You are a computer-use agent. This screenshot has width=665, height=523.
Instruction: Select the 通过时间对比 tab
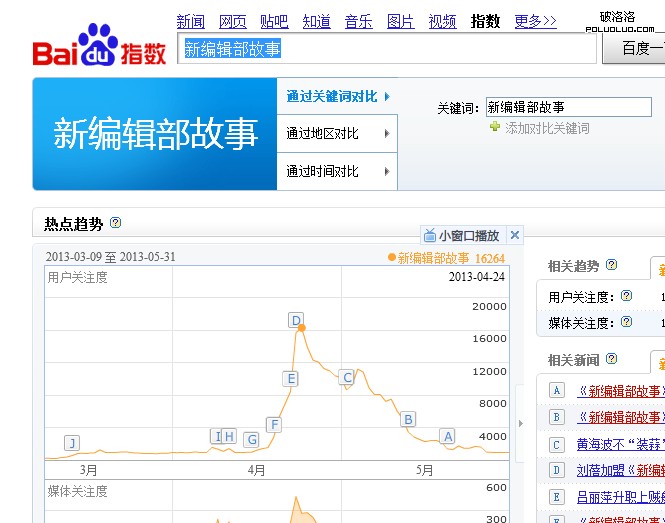[337, 171]
